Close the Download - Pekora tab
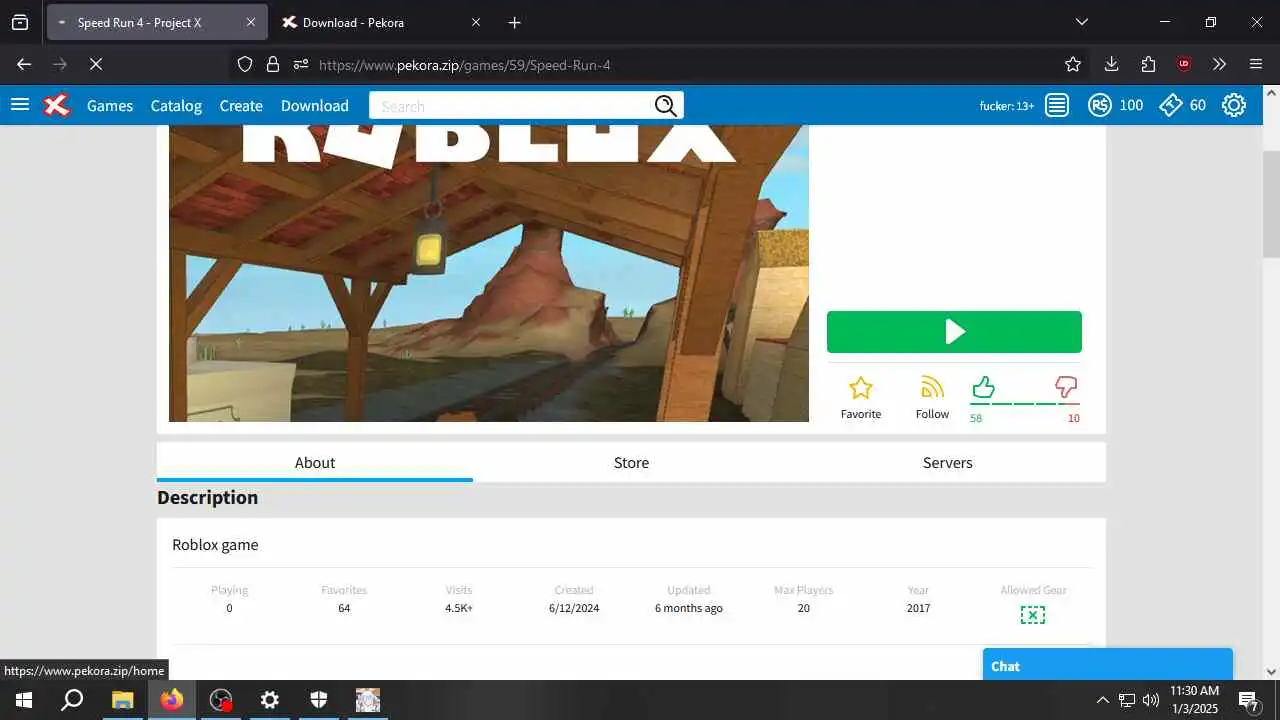 pyautogui.click(x=476, y=22)
